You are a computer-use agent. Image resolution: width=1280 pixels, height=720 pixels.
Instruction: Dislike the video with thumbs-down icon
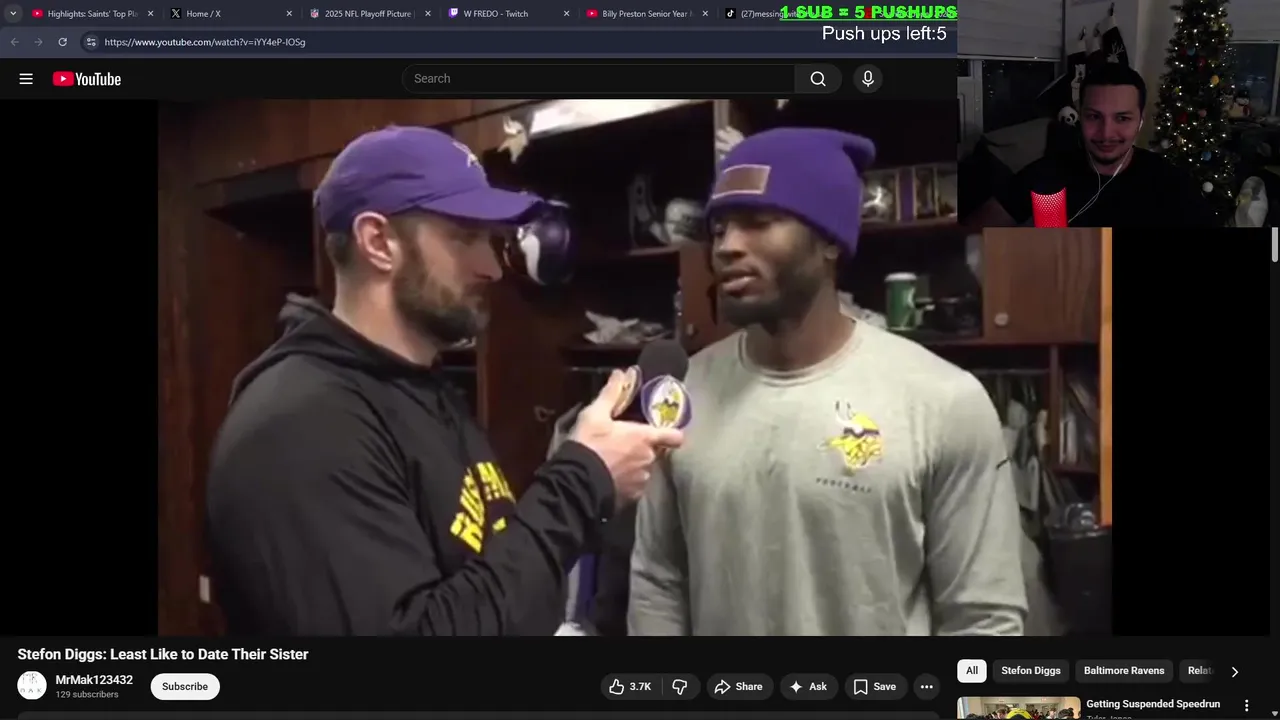click(680, 687)
